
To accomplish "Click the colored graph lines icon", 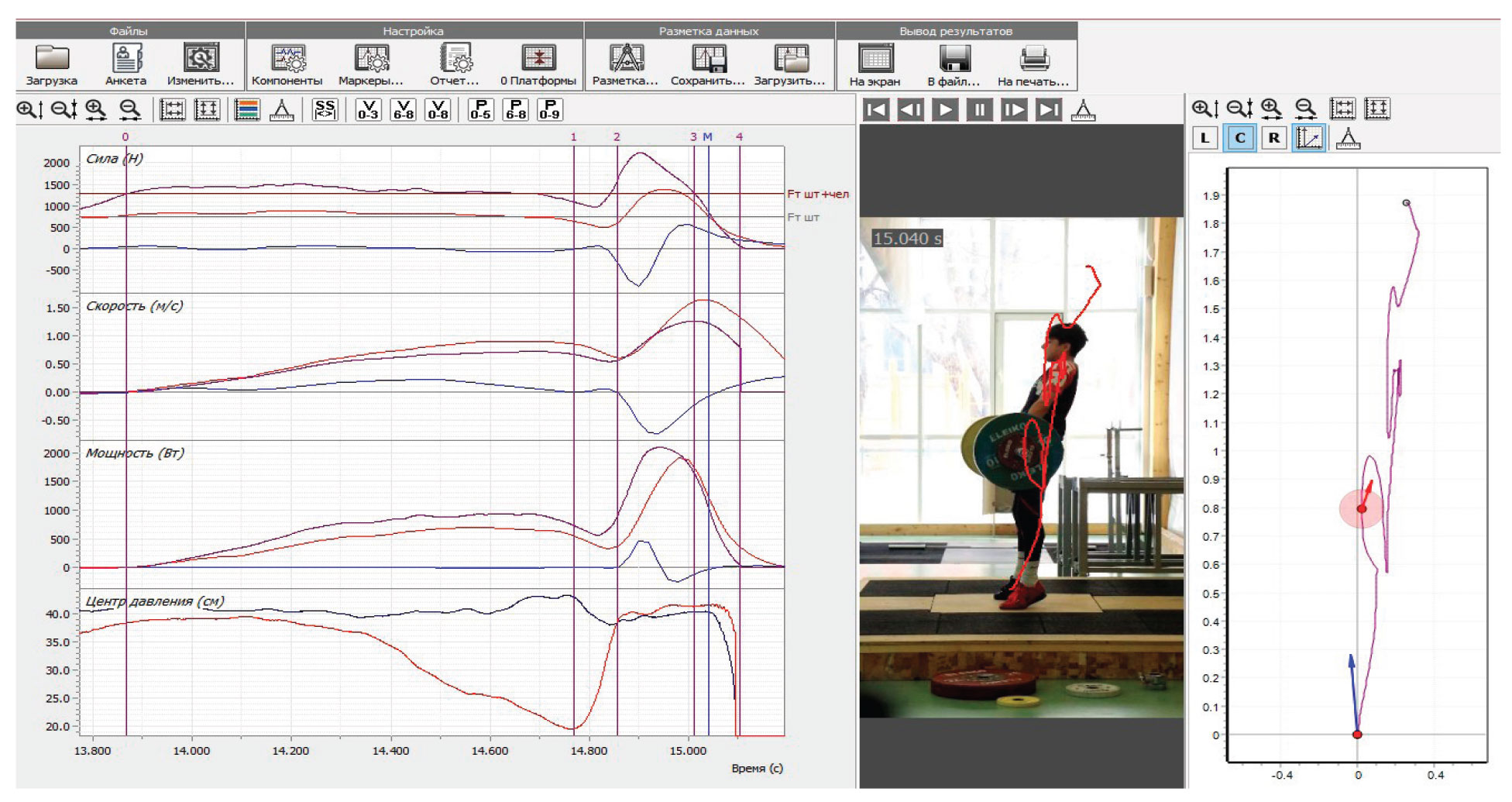I will pyautogui.click(x=247, y=110).
